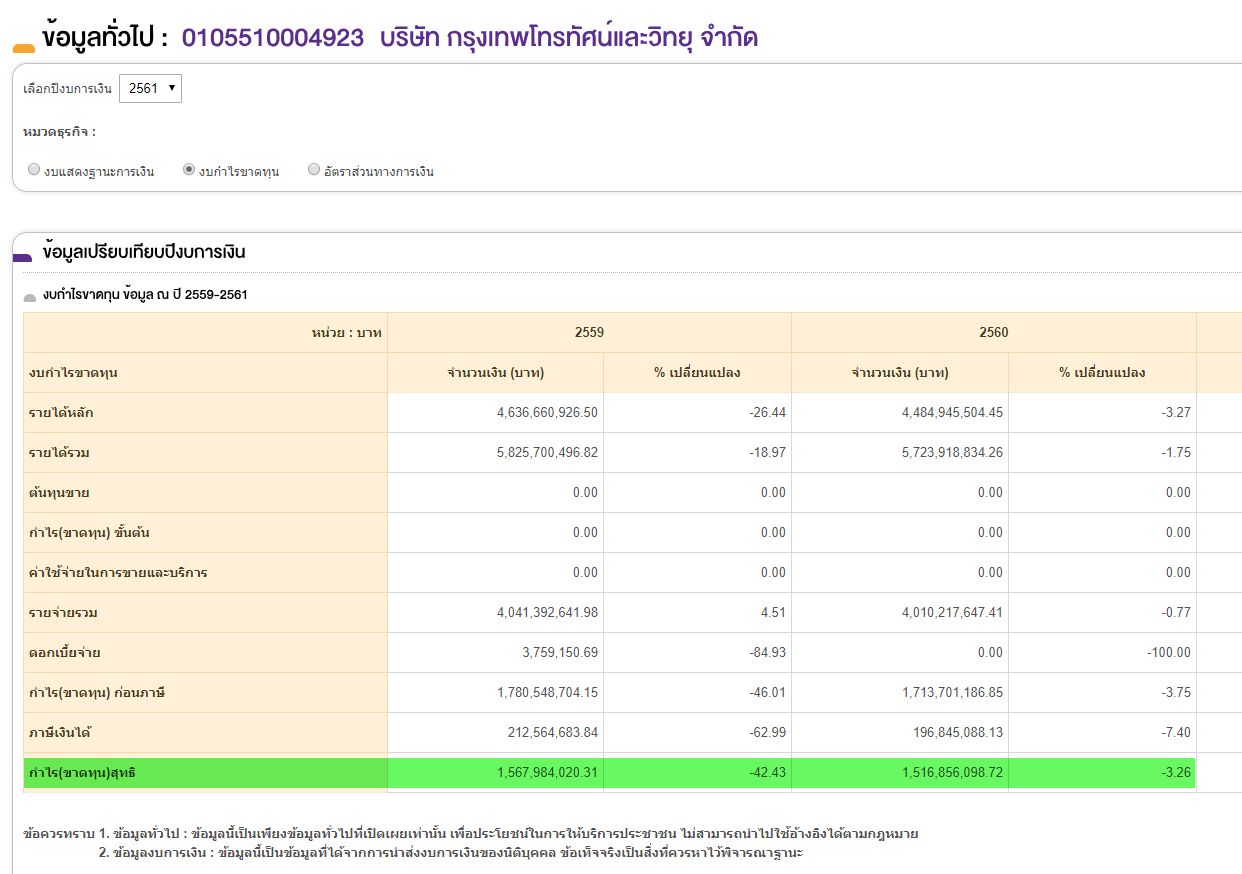The height and width of the screenshot is (874, 1242).
Task: Click the value 5,723,918,834.26
Action: click(x=952, y=453)
